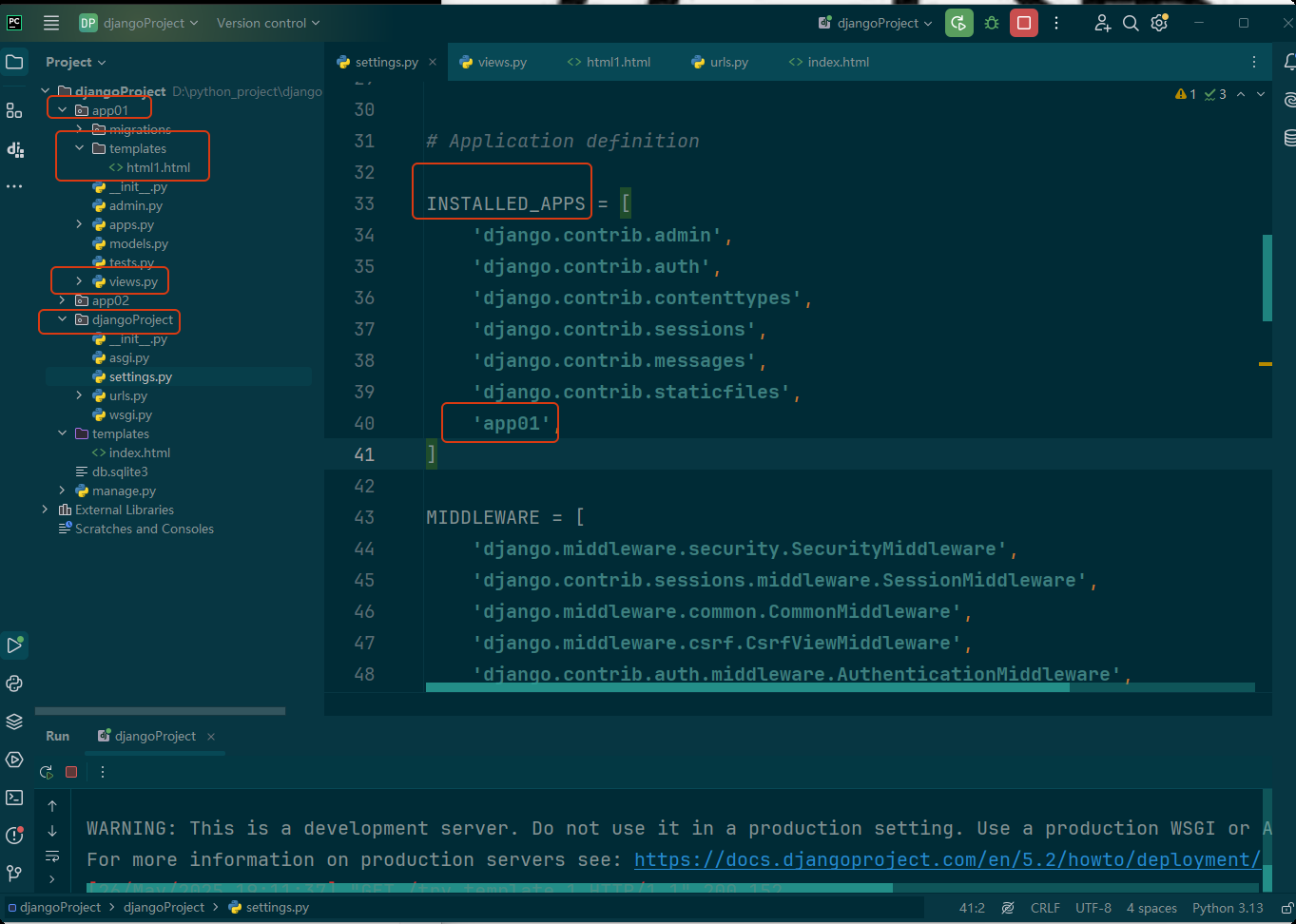Open IDE settings gear icon

(1159, 23)
